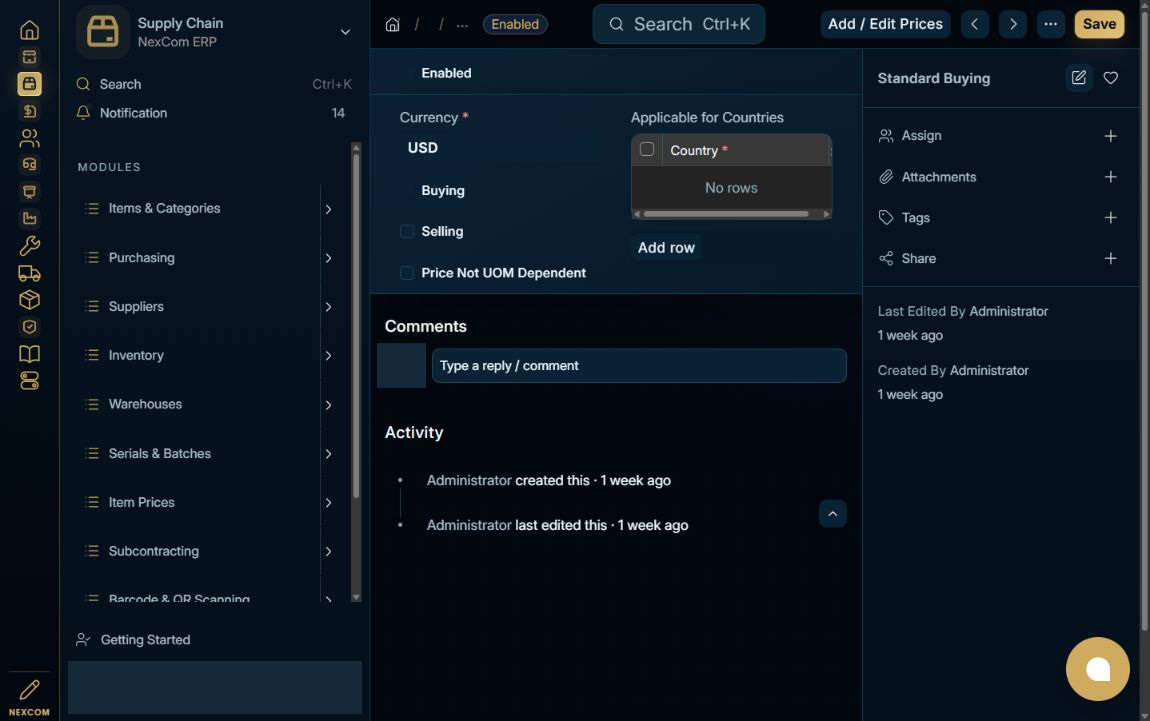Expand the Serials & Batches chevron
The width and height of the screenshot is (1150, 721).
[x=329, y=454]
